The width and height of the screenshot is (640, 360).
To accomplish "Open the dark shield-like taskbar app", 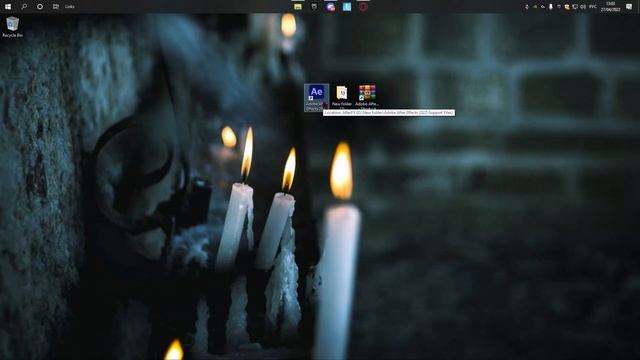I will click(x=314, y=7).
